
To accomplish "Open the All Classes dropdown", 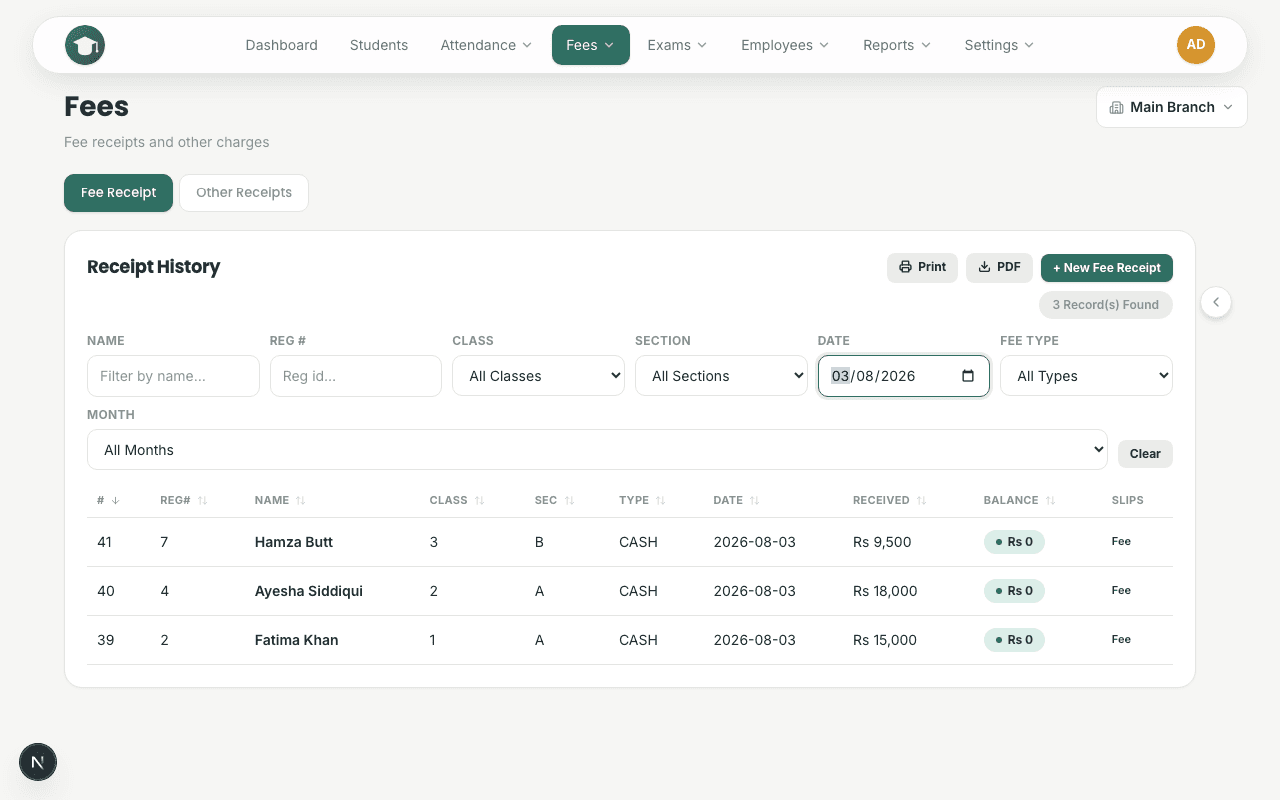I will tap(538, 376).
